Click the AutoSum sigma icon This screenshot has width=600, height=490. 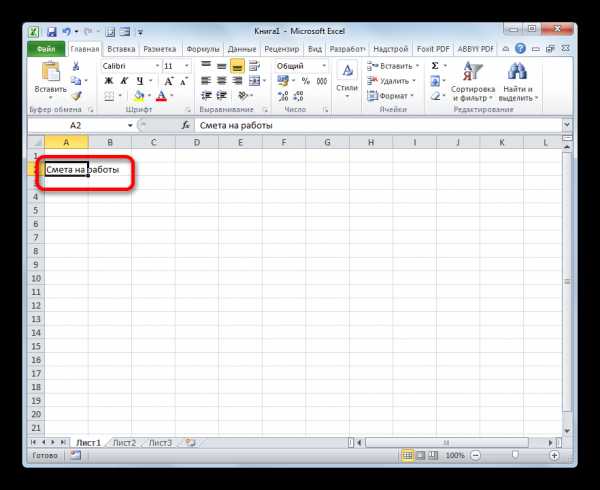[435, 66]
